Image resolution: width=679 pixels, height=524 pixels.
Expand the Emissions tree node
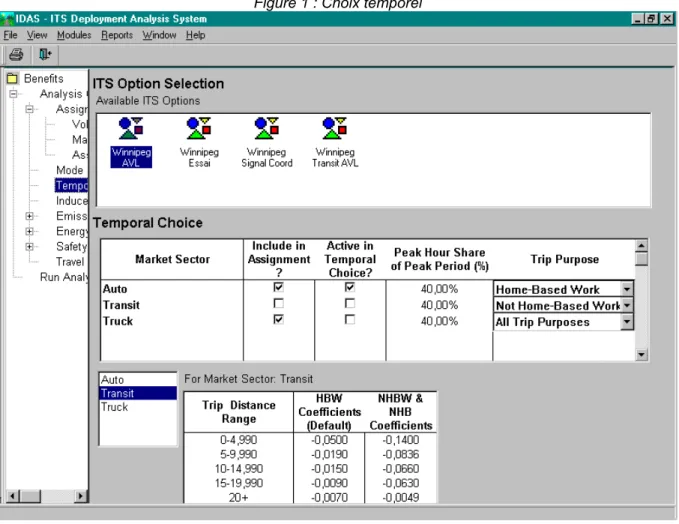(x=29, y=216)
